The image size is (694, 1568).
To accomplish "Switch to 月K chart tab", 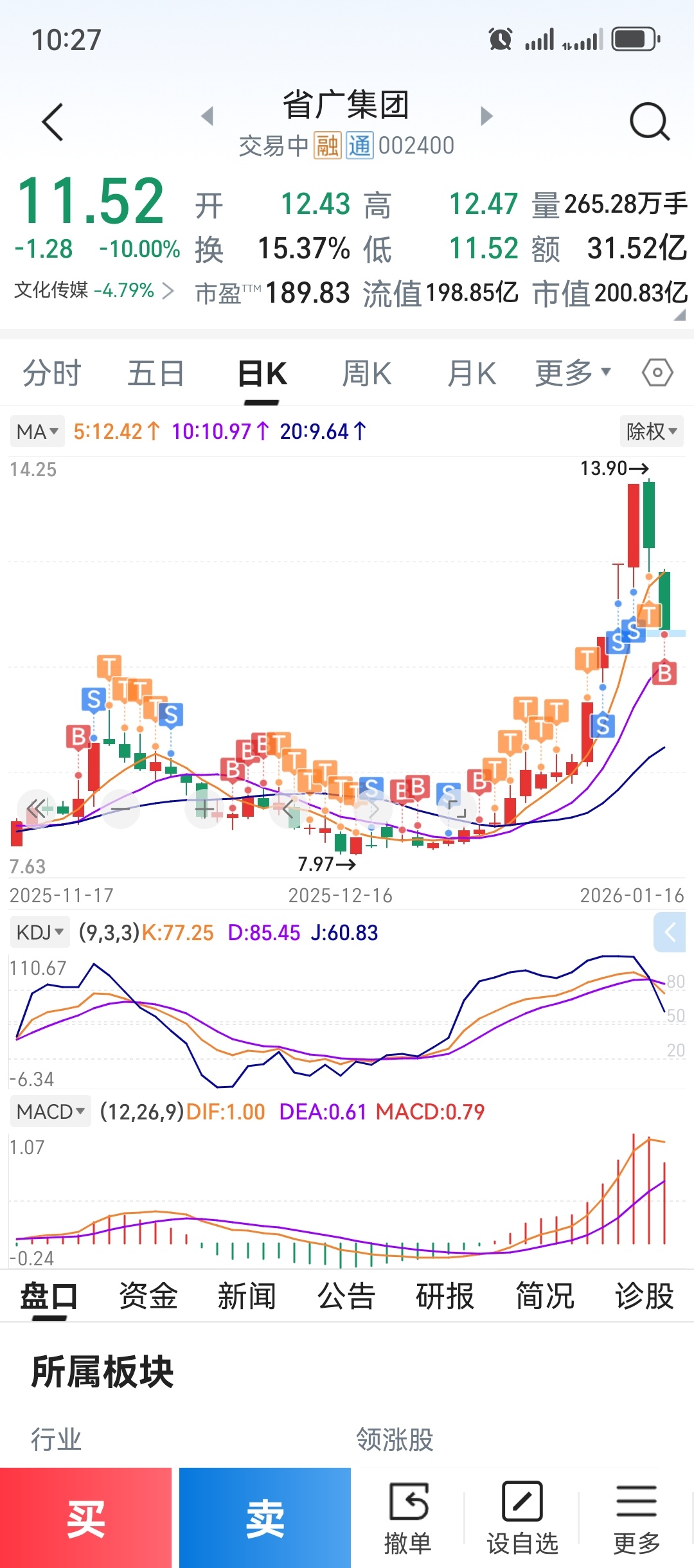I will point(472,373).
